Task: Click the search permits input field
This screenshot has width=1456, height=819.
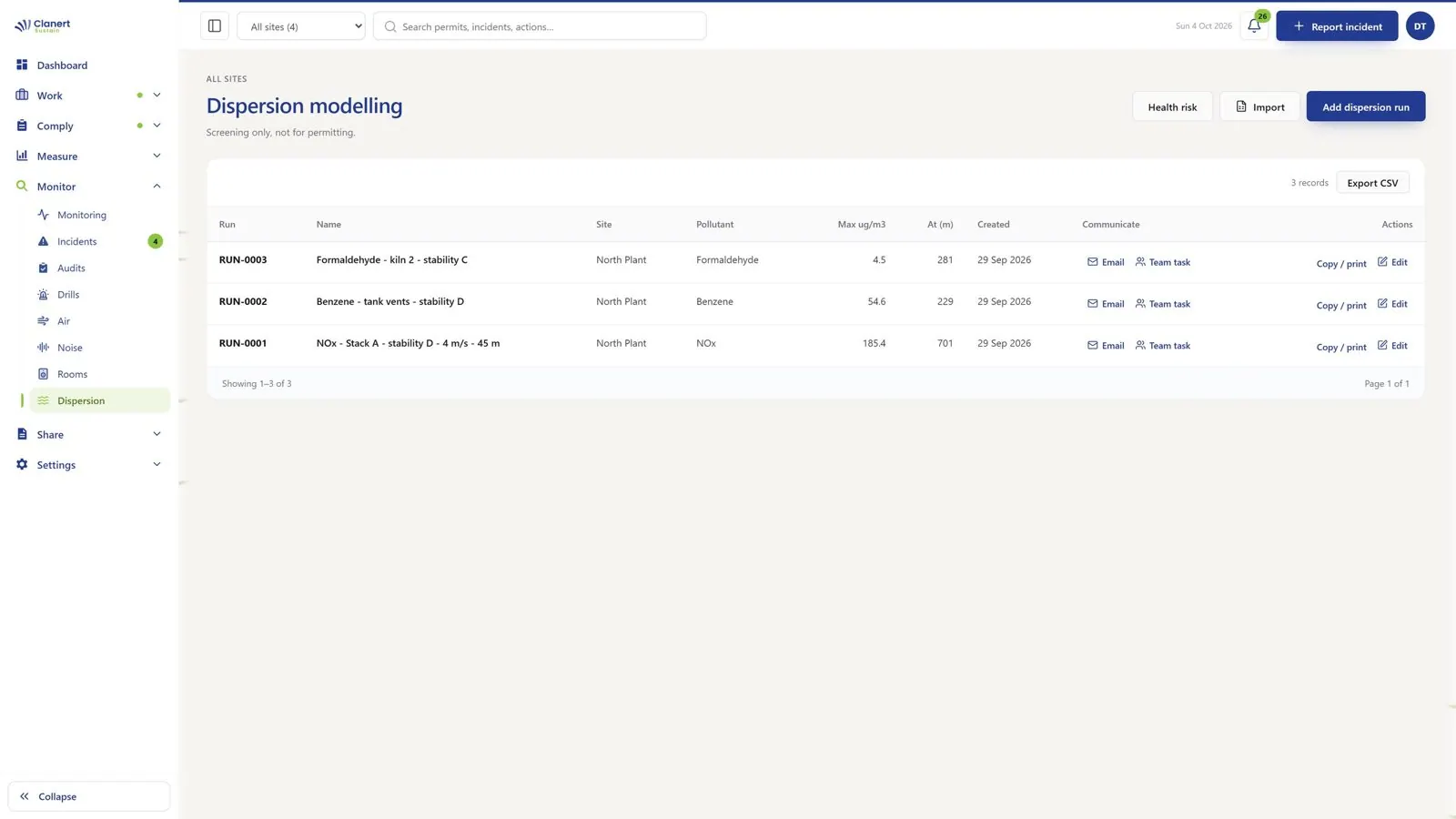Action: [540, 26]
